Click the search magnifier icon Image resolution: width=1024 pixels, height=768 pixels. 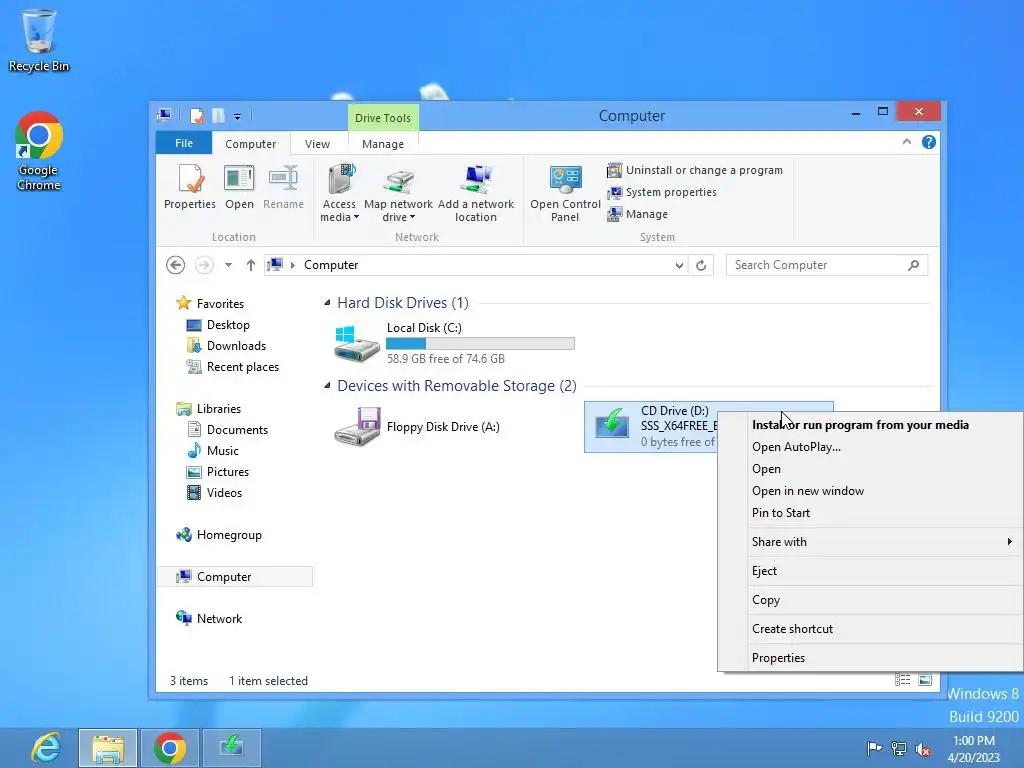(914, 264)
